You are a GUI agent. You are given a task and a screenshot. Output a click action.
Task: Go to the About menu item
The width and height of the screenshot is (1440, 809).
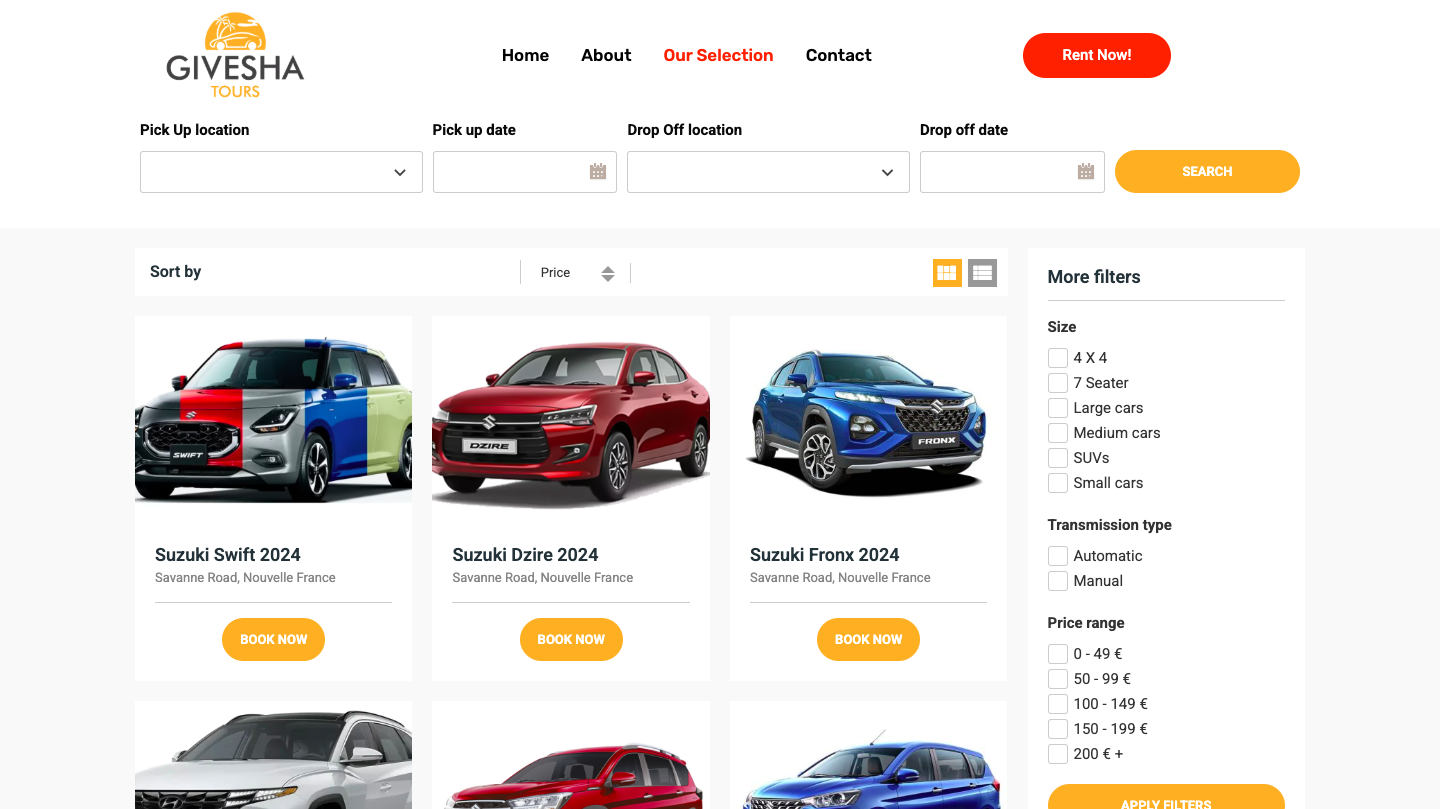click(x=606, y=55)
